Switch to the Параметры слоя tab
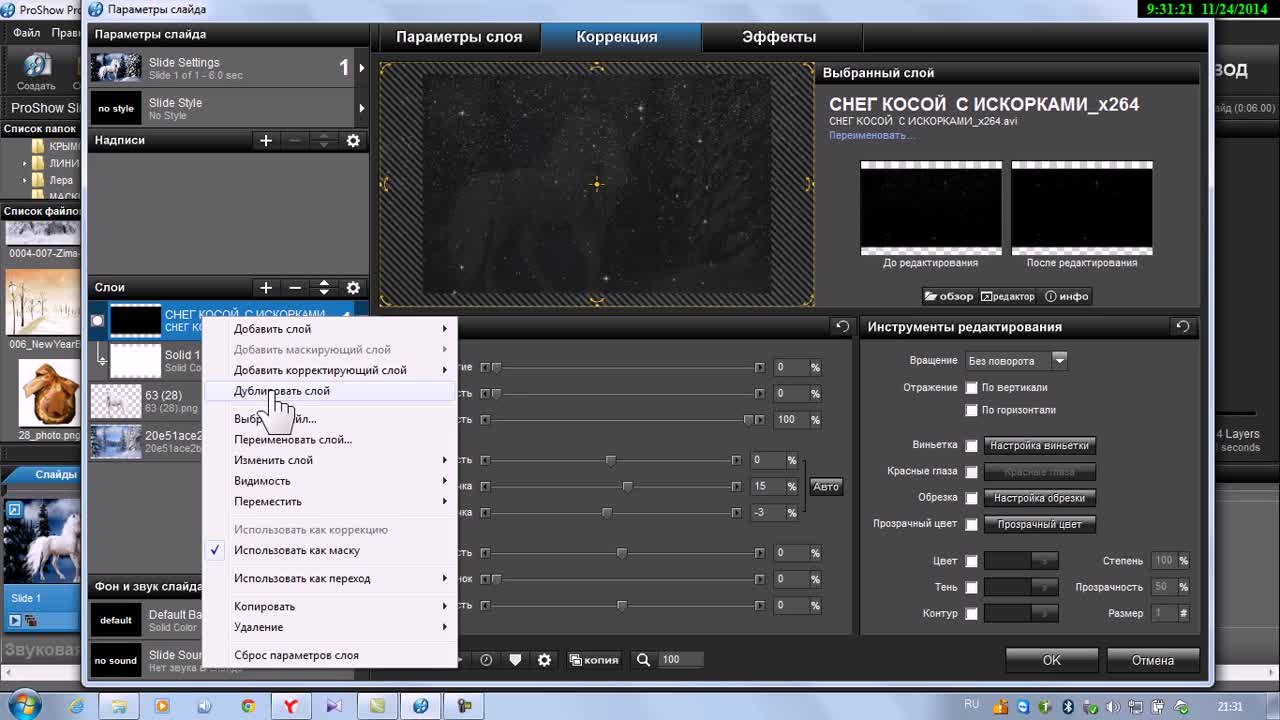This screenshot has width=1280, height=720. [x=459, y=37]
